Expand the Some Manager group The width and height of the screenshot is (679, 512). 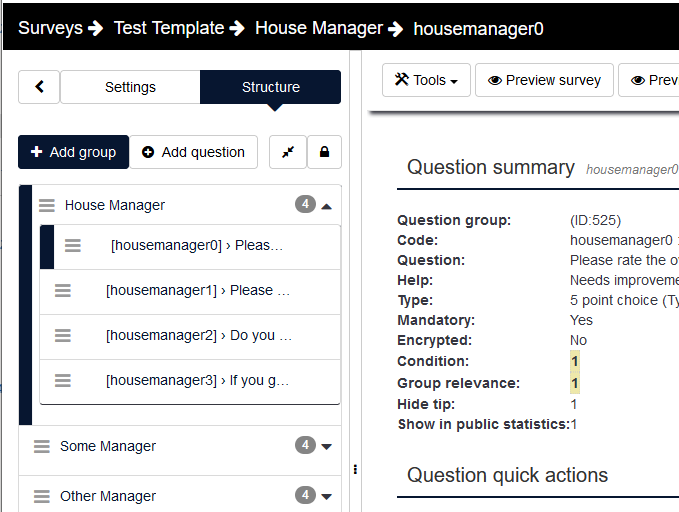327,446
